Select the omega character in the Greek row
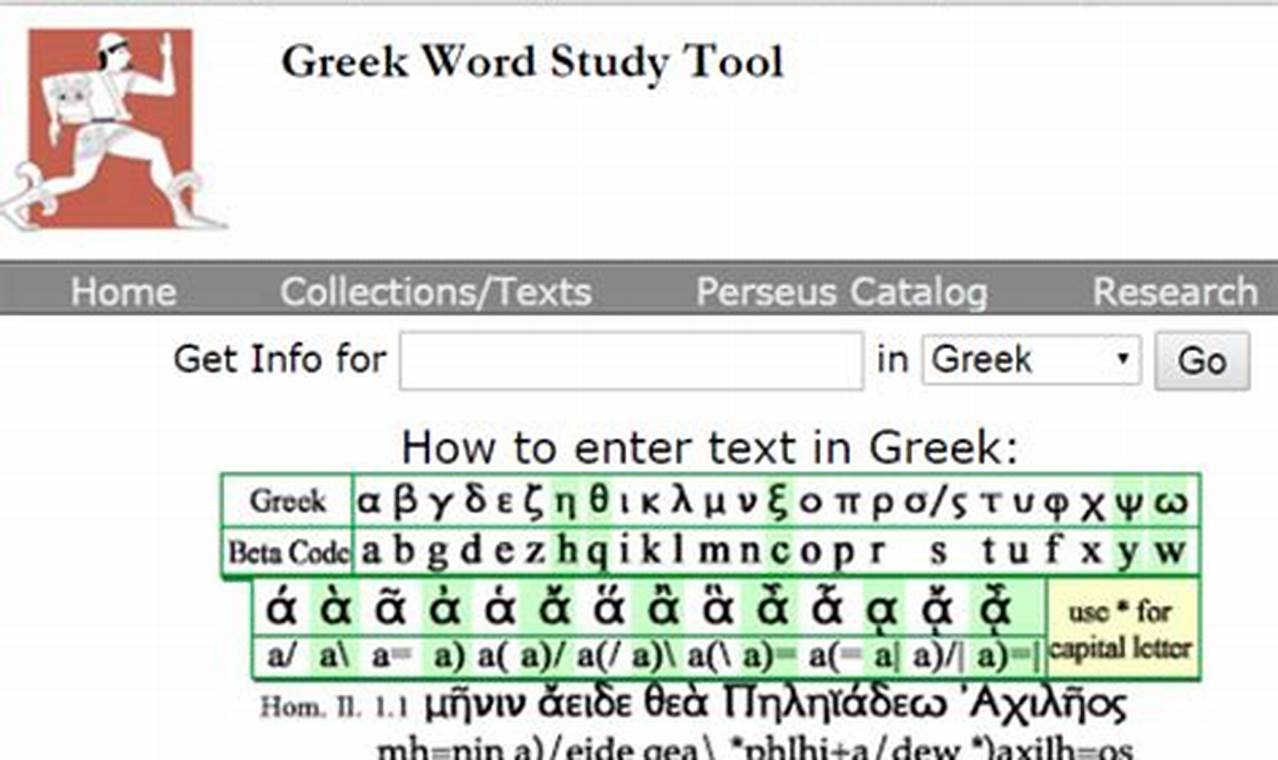1278x760 pixels. tap(1172, 503)
